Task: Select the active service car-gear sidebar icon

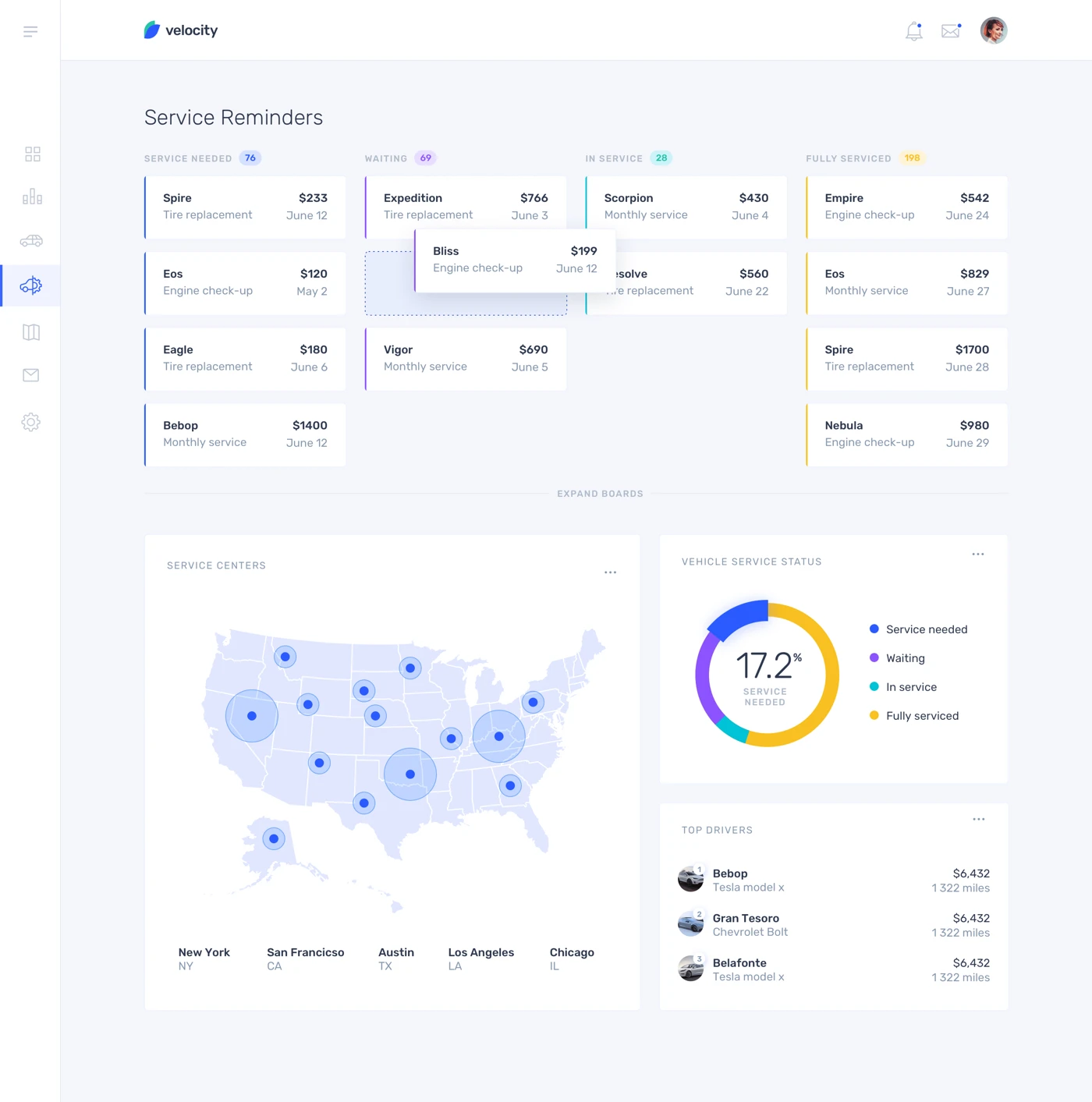Action: tap(31, 285)
